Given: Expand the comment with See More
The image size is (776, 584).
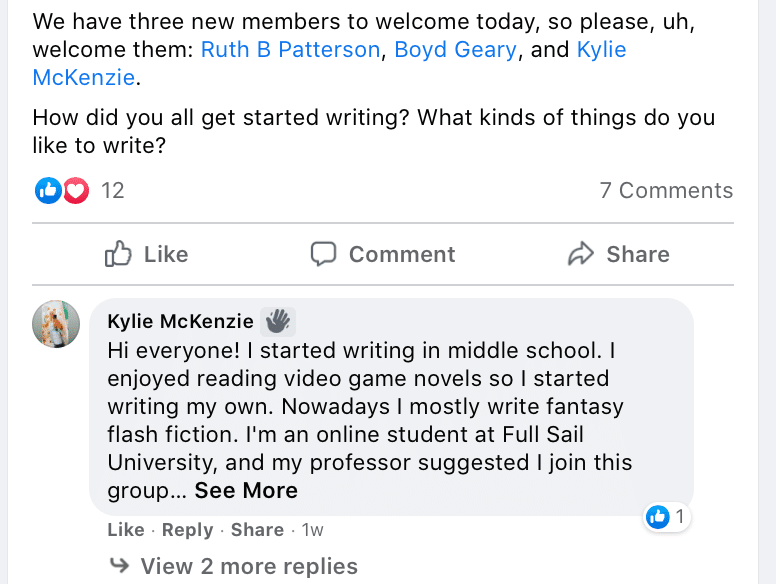Looking at the screenshot, I should pos(246,490).
